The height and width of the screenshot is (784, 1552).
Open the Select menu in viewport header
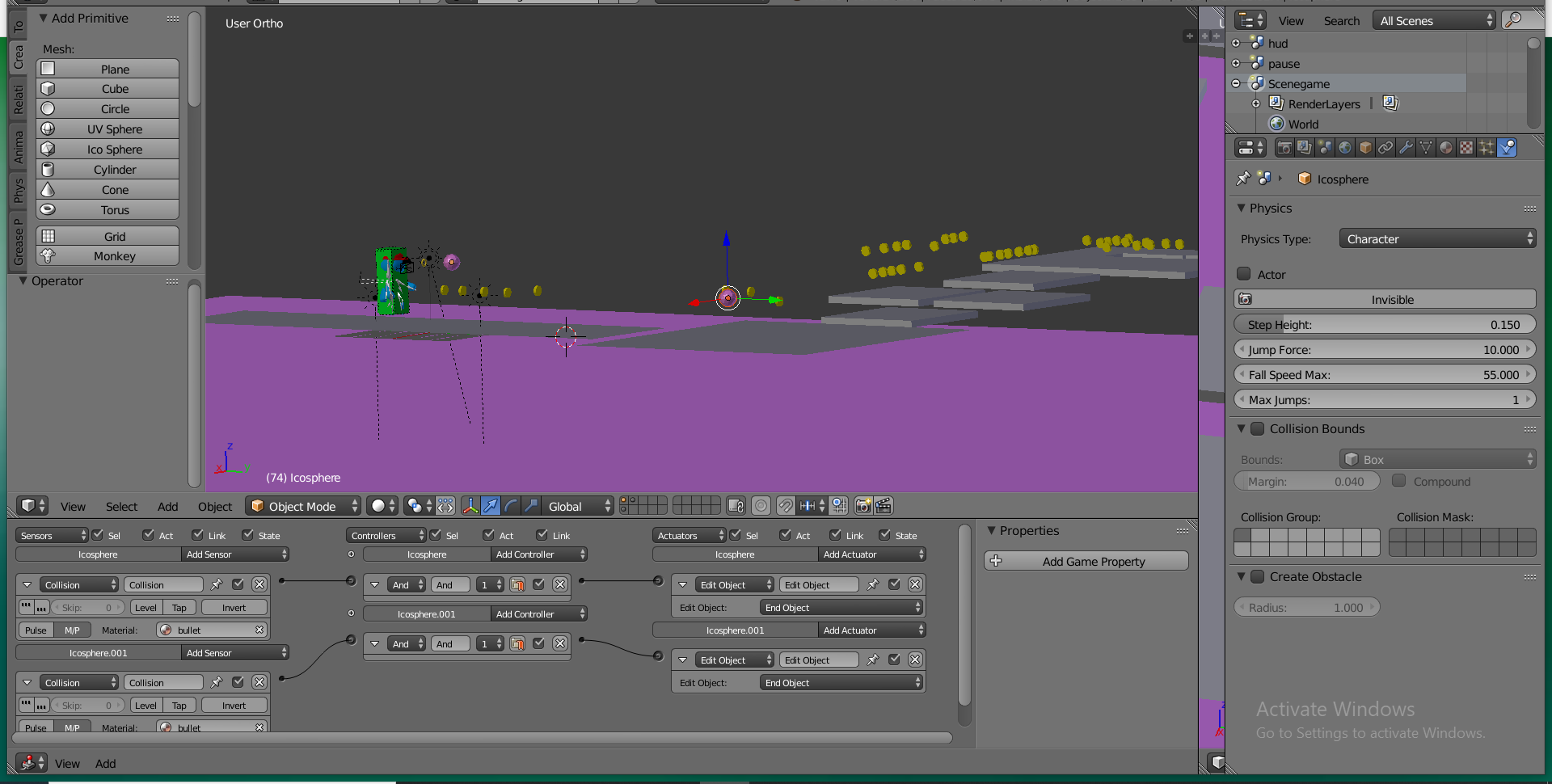pyautogui.click(x=121, y=507)
